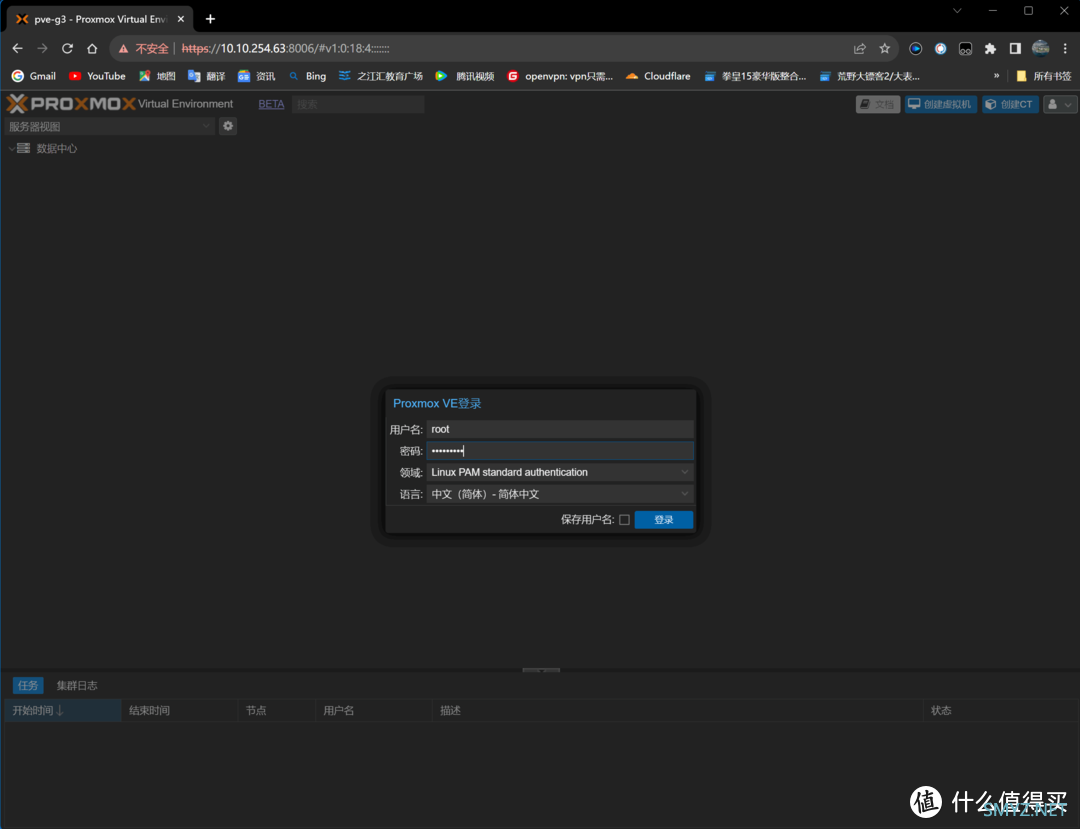
Task: Open the openvpn bookmark
Action: click(560, 76)
